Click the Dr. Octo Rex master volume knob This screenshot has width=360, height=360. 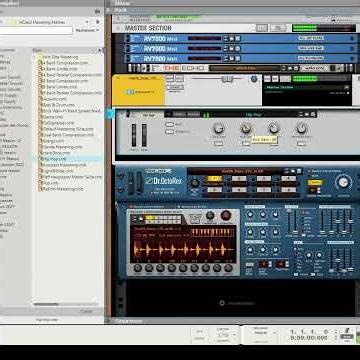[343, 182]
